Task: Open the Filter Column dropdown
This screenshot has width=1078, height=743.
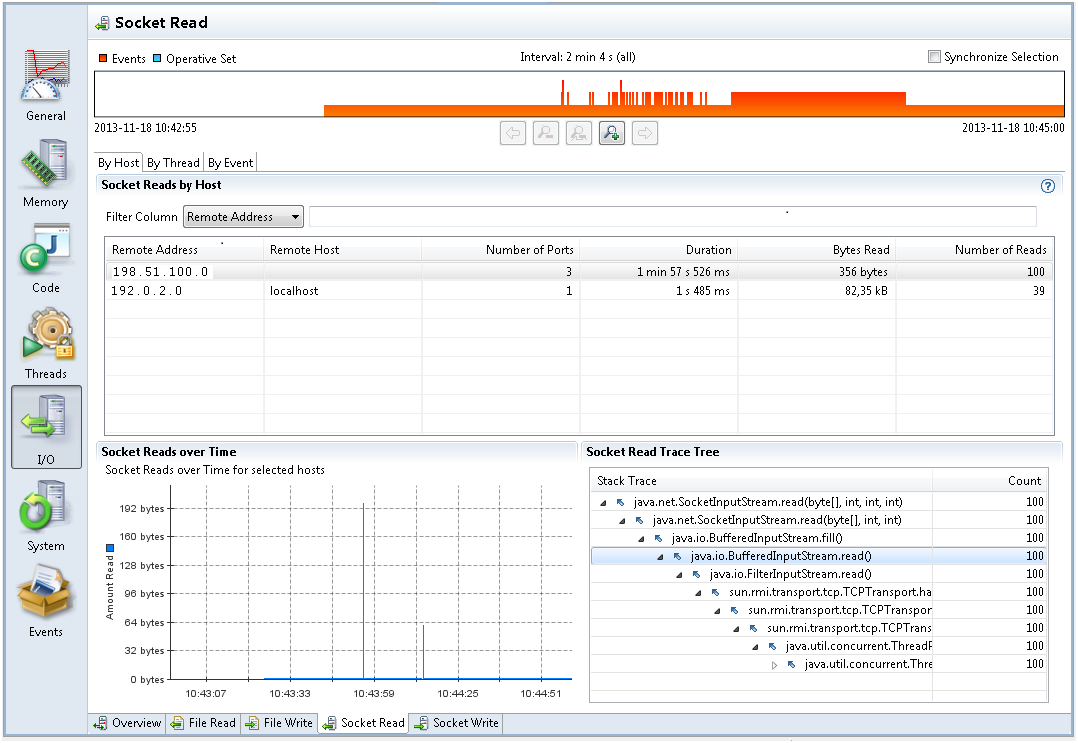Action: point(243,217)
